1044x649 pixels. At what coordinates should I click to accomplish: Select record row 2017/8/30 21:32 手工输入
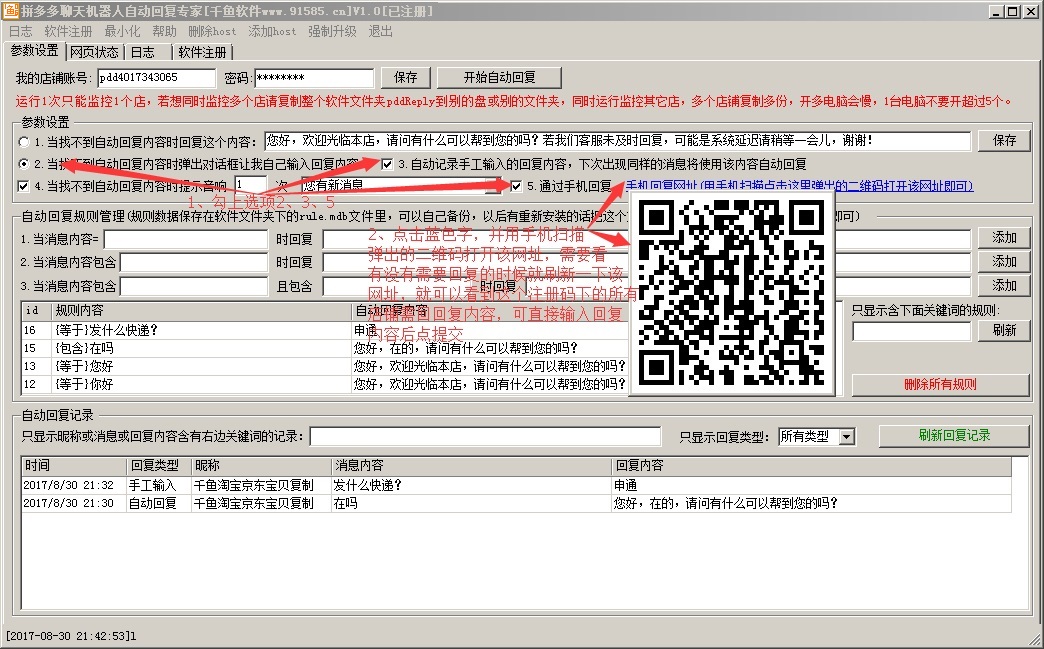pos(516,485)
